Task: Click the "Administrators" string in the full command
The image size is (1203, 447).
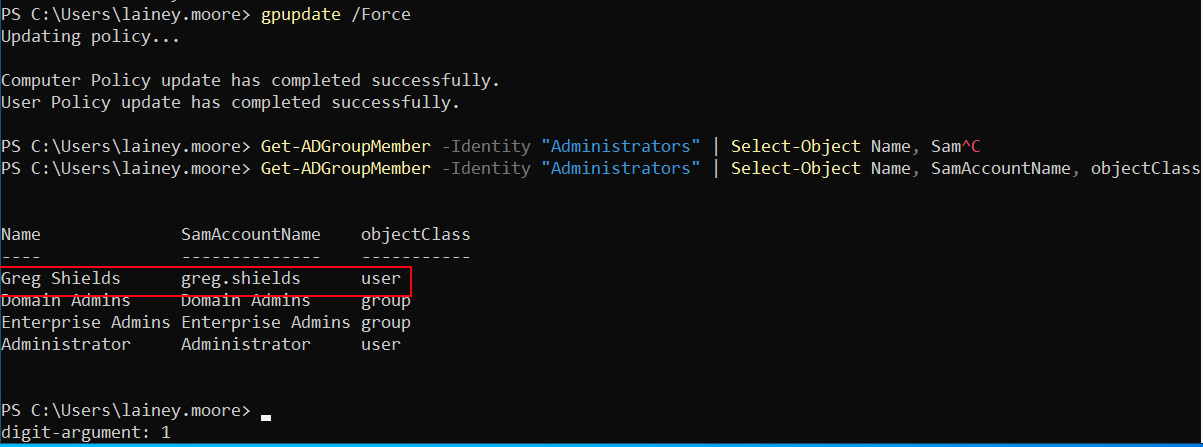Action: (620, 168)
